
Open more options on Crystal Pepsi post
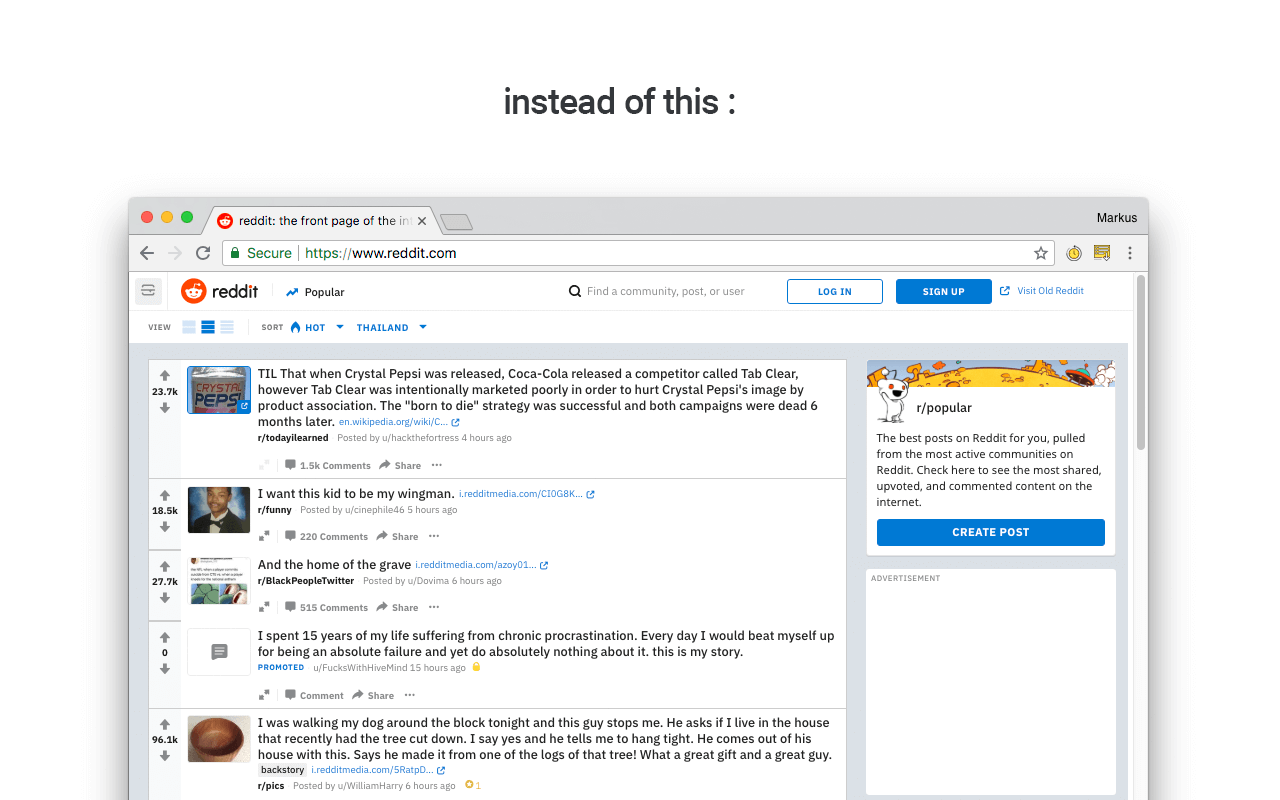[436, 465]
